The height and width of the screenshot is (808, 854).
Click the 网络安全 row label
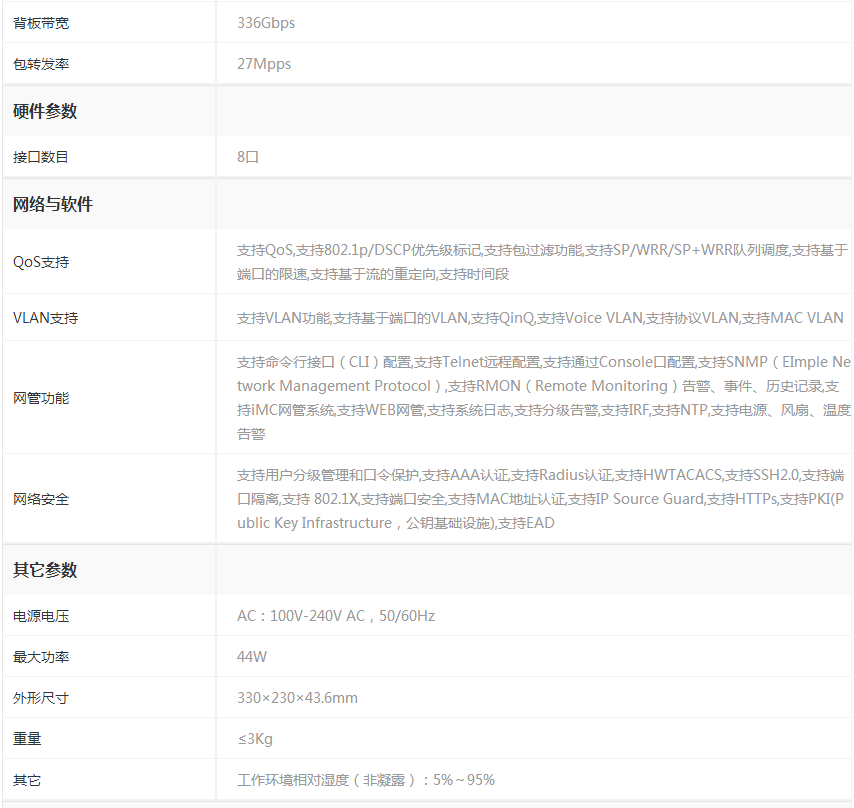41,499
